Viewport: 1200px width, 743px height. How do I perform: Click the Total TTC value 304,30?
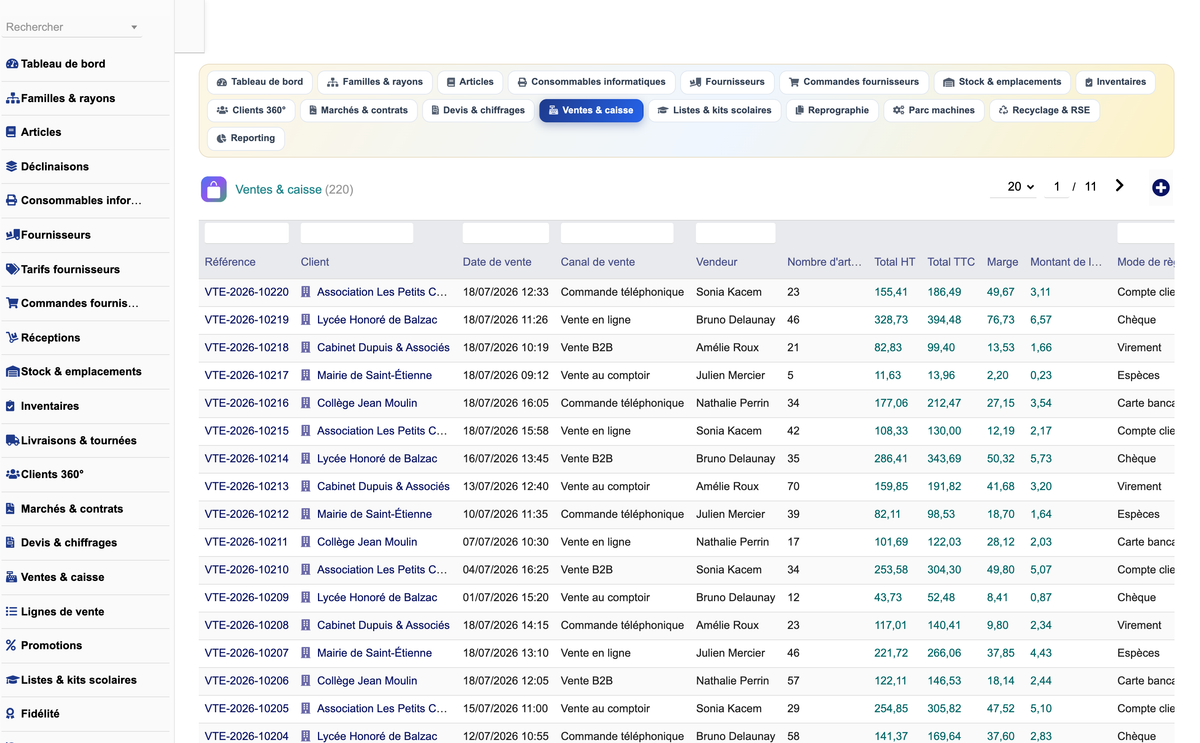tap(944, 570)
